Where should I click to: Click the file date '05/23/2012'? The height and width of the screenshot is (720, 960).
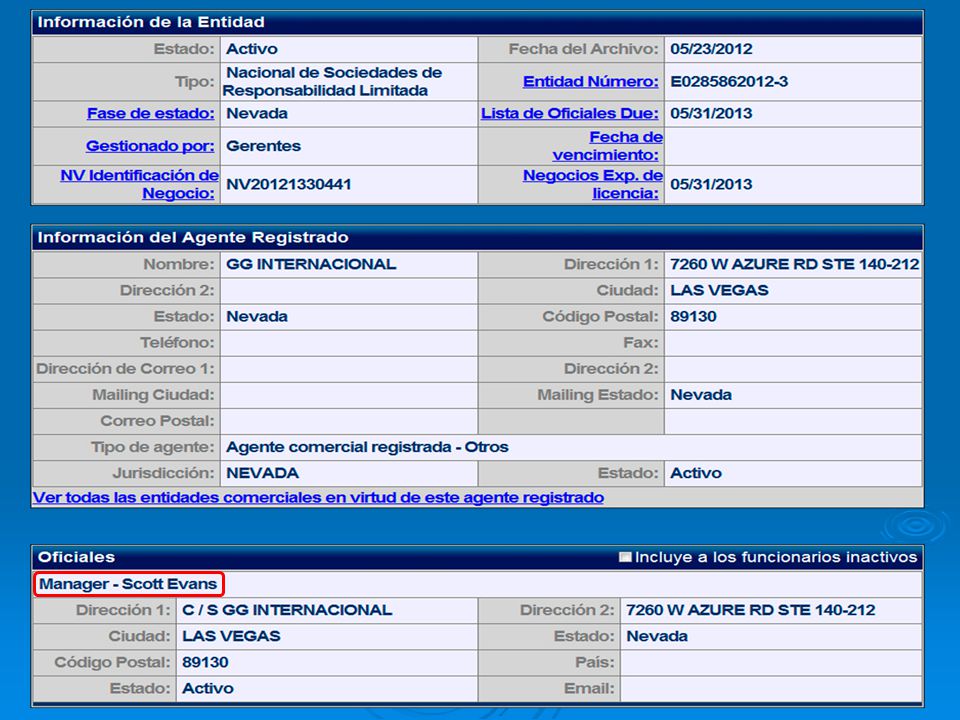pyautogui.click(x=711, y=49)
